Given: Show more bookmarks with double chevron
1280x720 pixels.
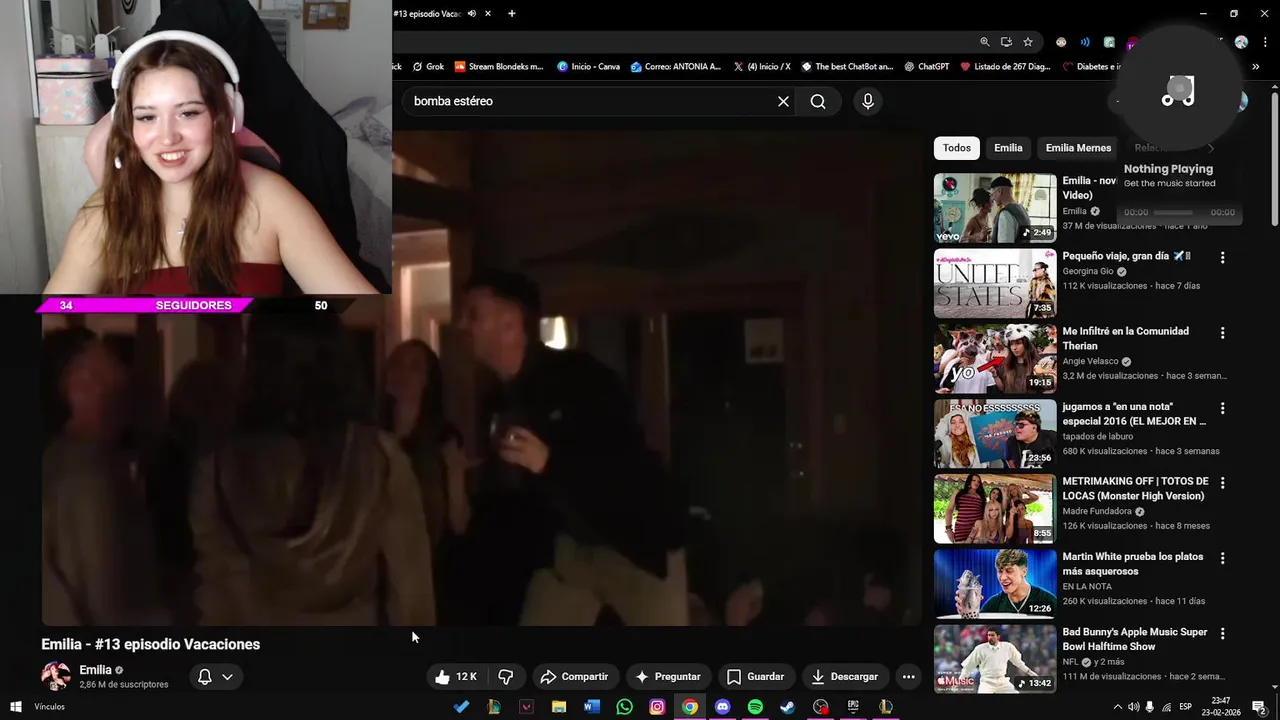Looking at the screenshot, I should click(x=1256, y=67).
